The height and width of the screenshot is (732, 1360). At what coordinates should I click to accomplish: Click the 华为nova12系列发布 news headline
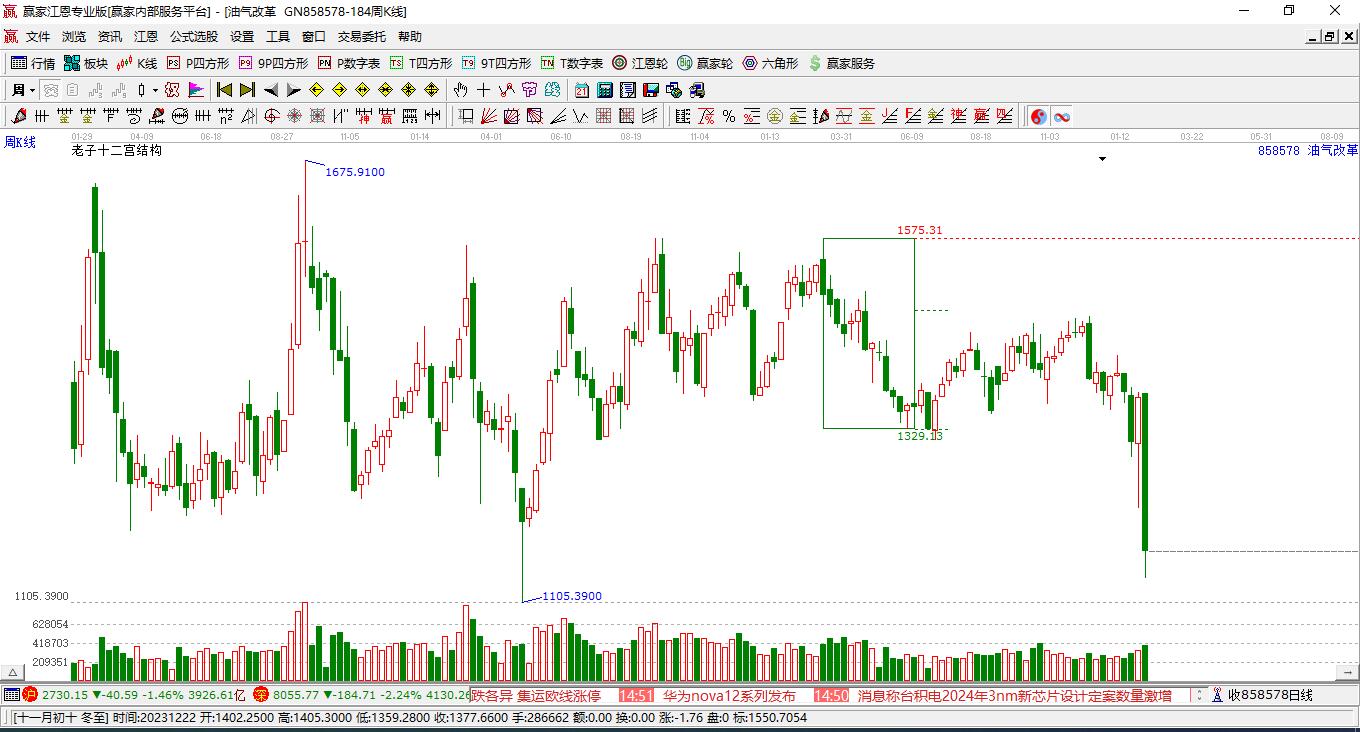click(x=729, y=695)
